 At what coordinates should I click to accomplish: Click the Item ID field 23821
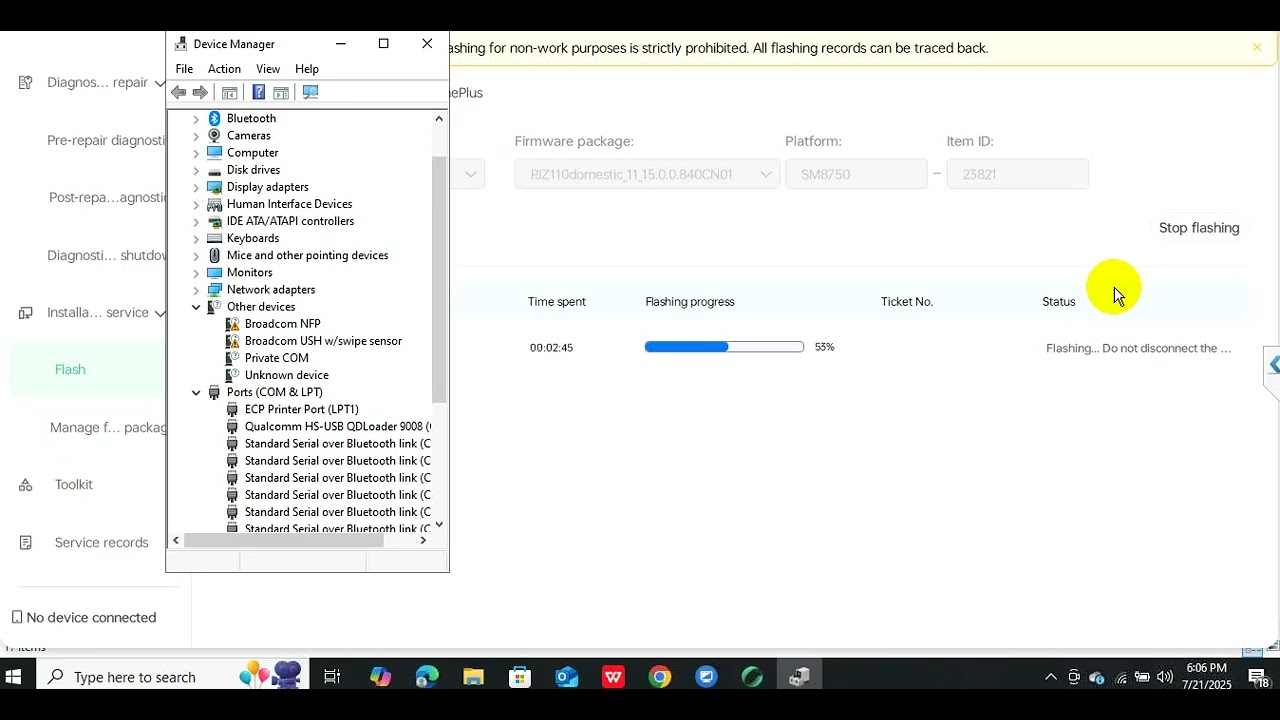click(1017, 174)
